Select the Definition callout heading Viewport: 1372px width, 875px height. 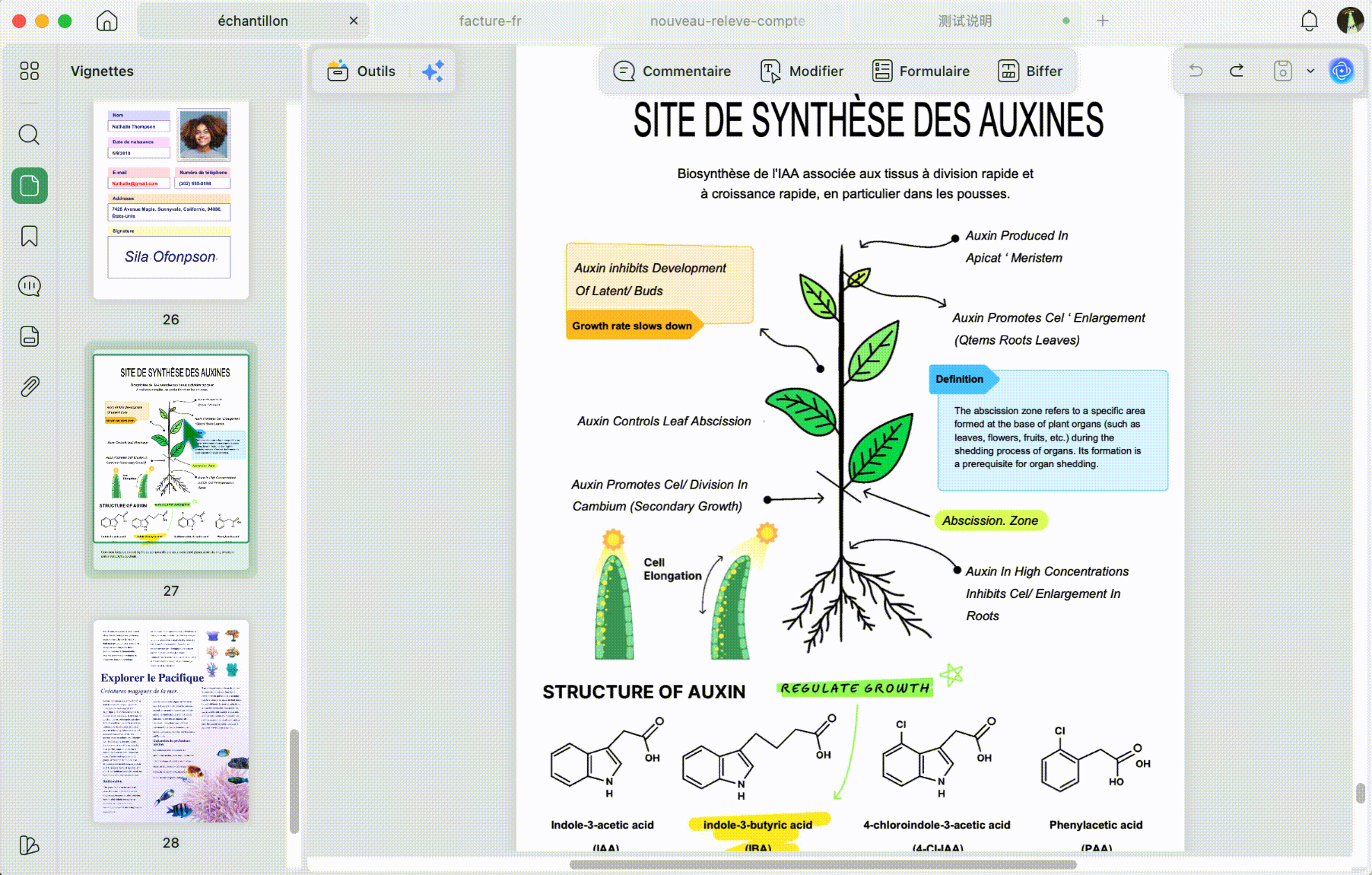coord(960,379)
